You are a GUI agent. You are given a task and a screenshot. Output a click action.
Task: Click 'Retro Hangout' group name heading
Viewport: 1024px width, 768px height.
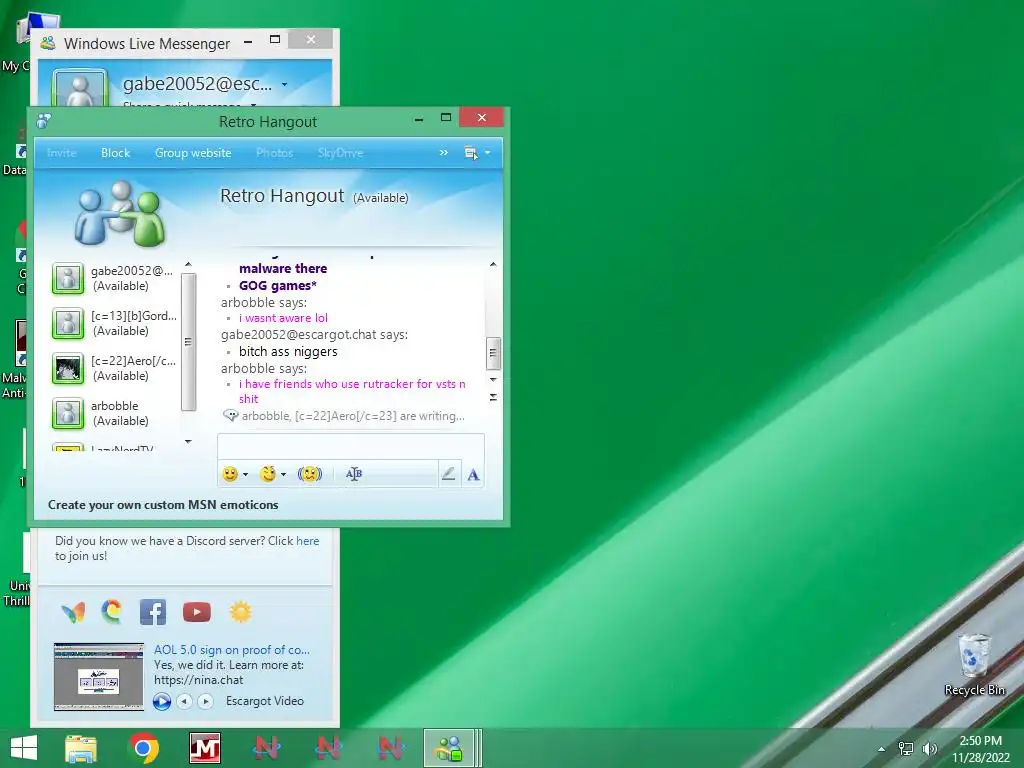(282, 196)
